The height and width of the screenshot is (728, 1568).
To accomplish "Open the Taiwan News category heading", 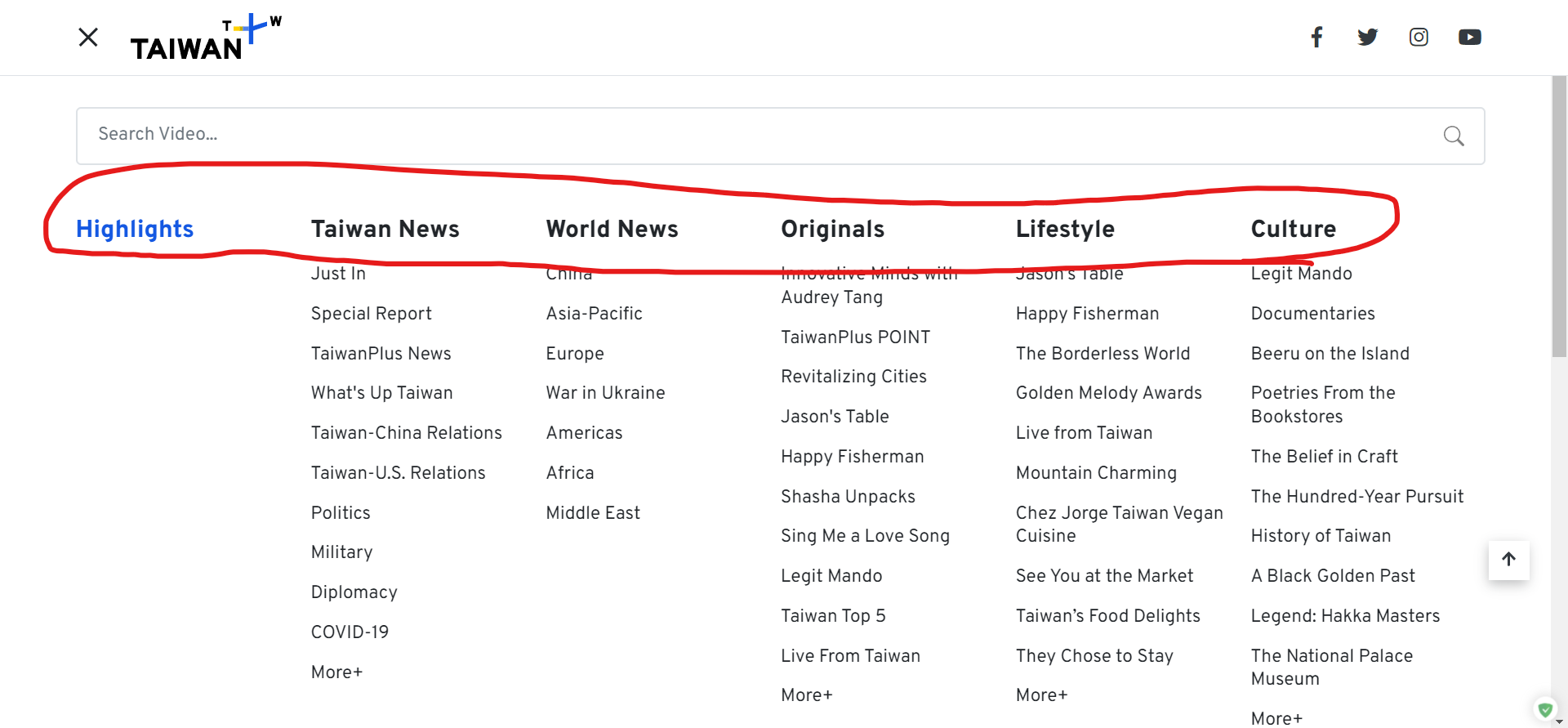I will [x=385, y=229].
